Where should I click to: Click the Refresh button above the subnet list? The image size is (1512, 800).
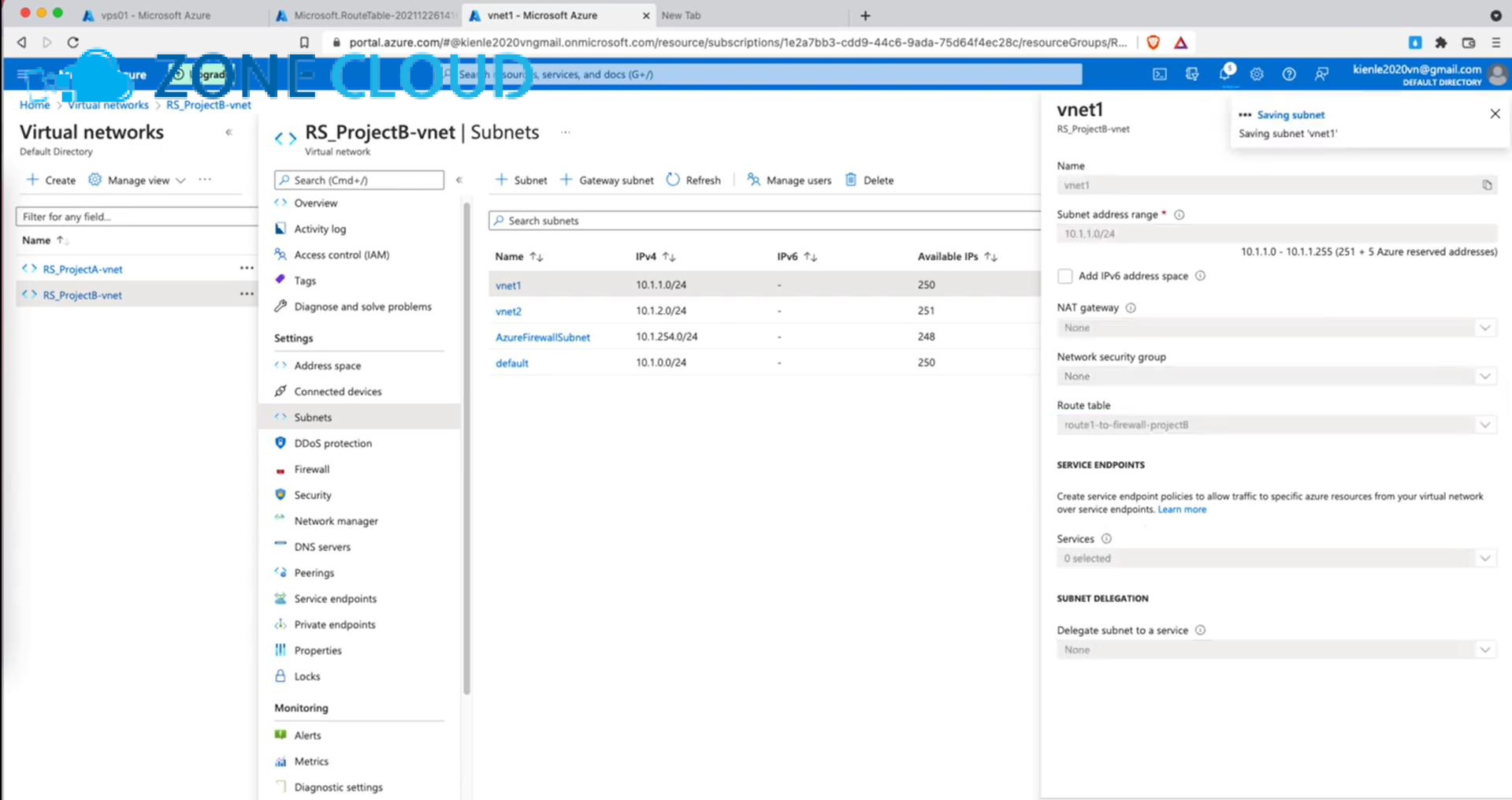(693, 180)
